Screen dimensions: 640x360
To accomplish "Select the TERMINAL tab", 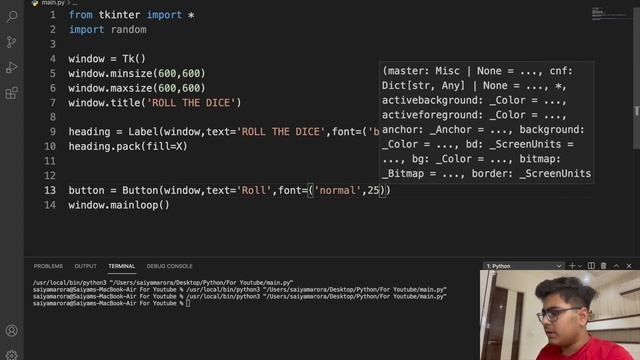I will coord(122,266).
